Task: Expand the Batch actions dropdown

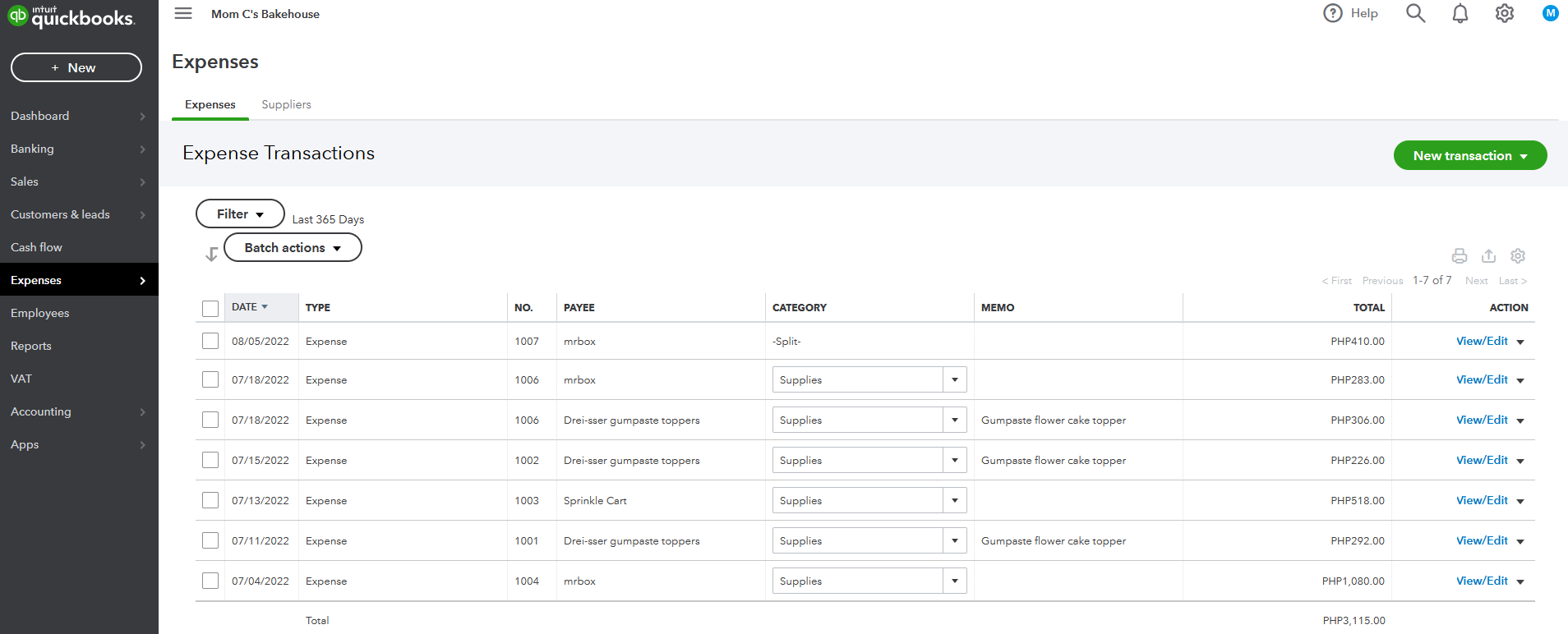Action: [293, 247]
